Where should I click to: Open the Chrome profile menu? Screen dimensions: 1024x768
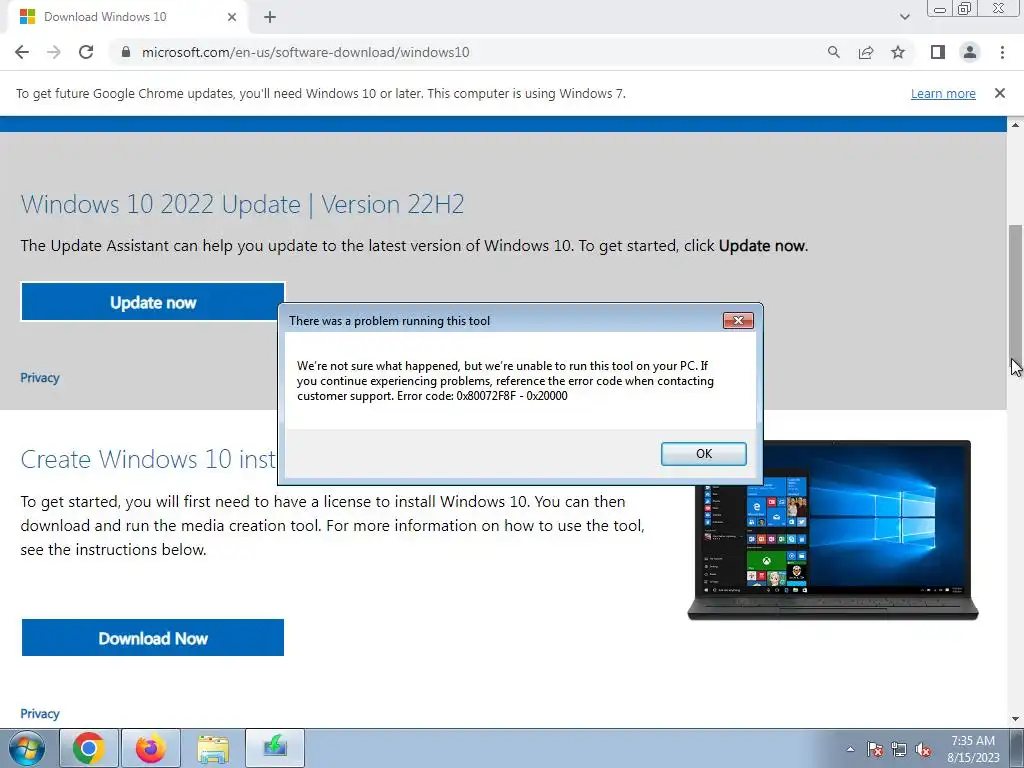pos(970,52)
